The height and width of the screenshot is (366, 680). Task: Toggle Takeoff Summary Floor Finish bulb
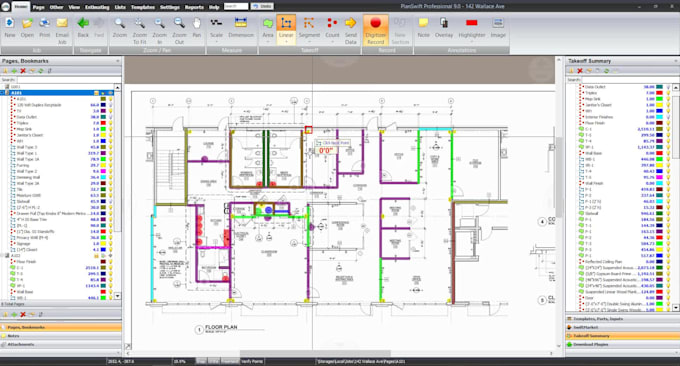coord(668,123)
